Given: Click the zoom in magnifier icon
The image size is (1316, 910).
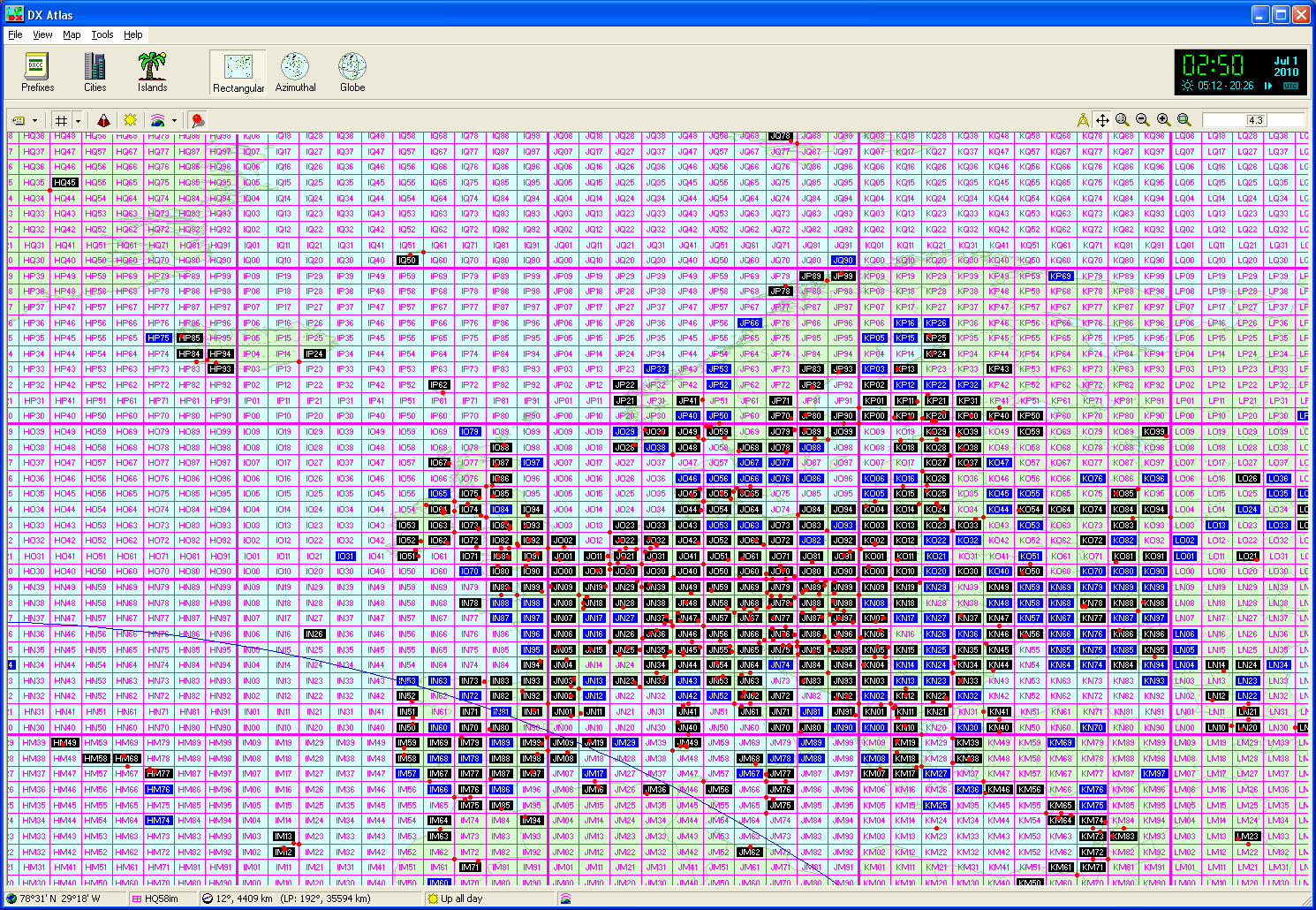Looking at the screenshot, I should click(x=1162, y=119).
